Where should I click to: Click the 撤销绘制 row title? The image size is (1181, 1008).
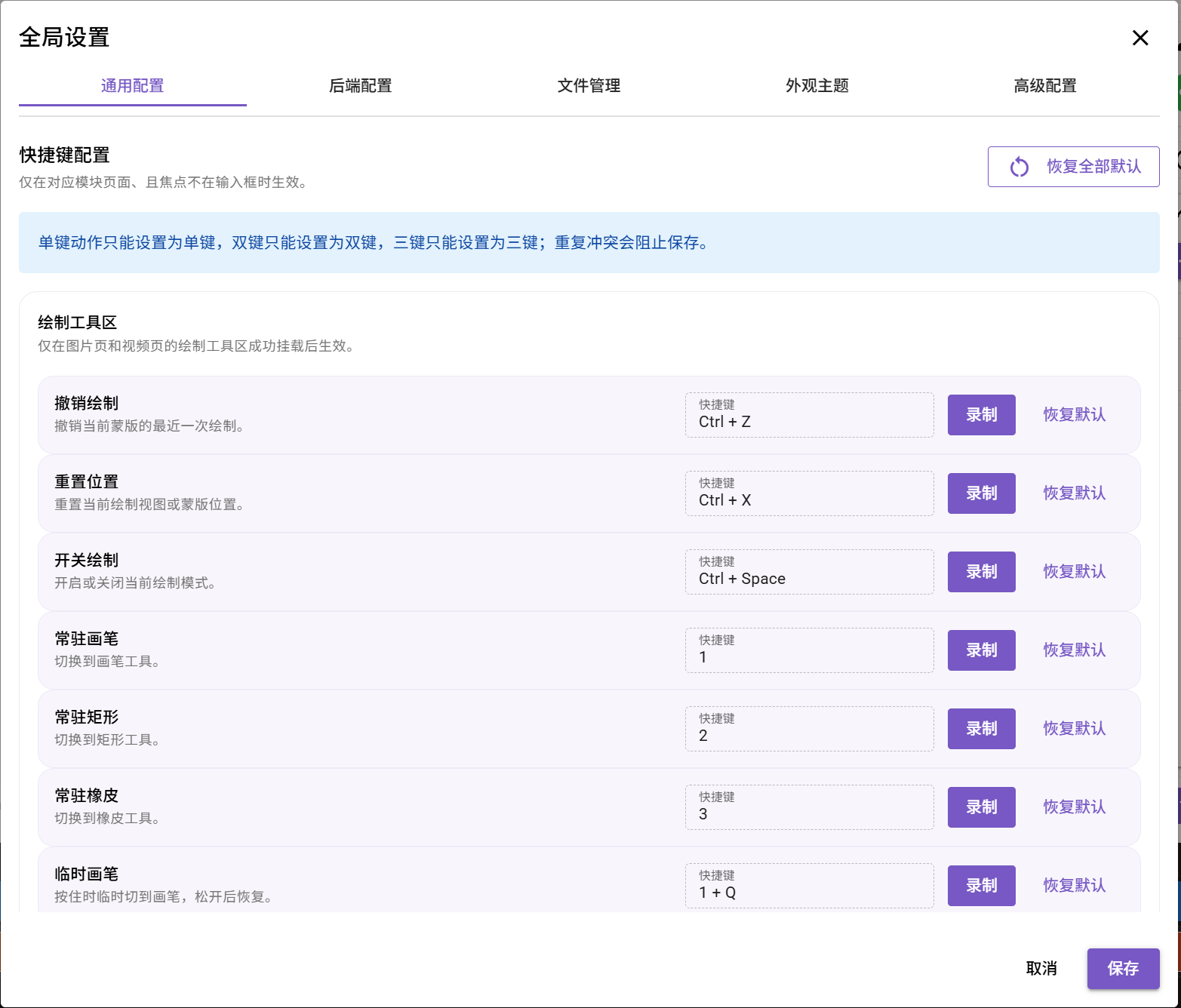87,404
